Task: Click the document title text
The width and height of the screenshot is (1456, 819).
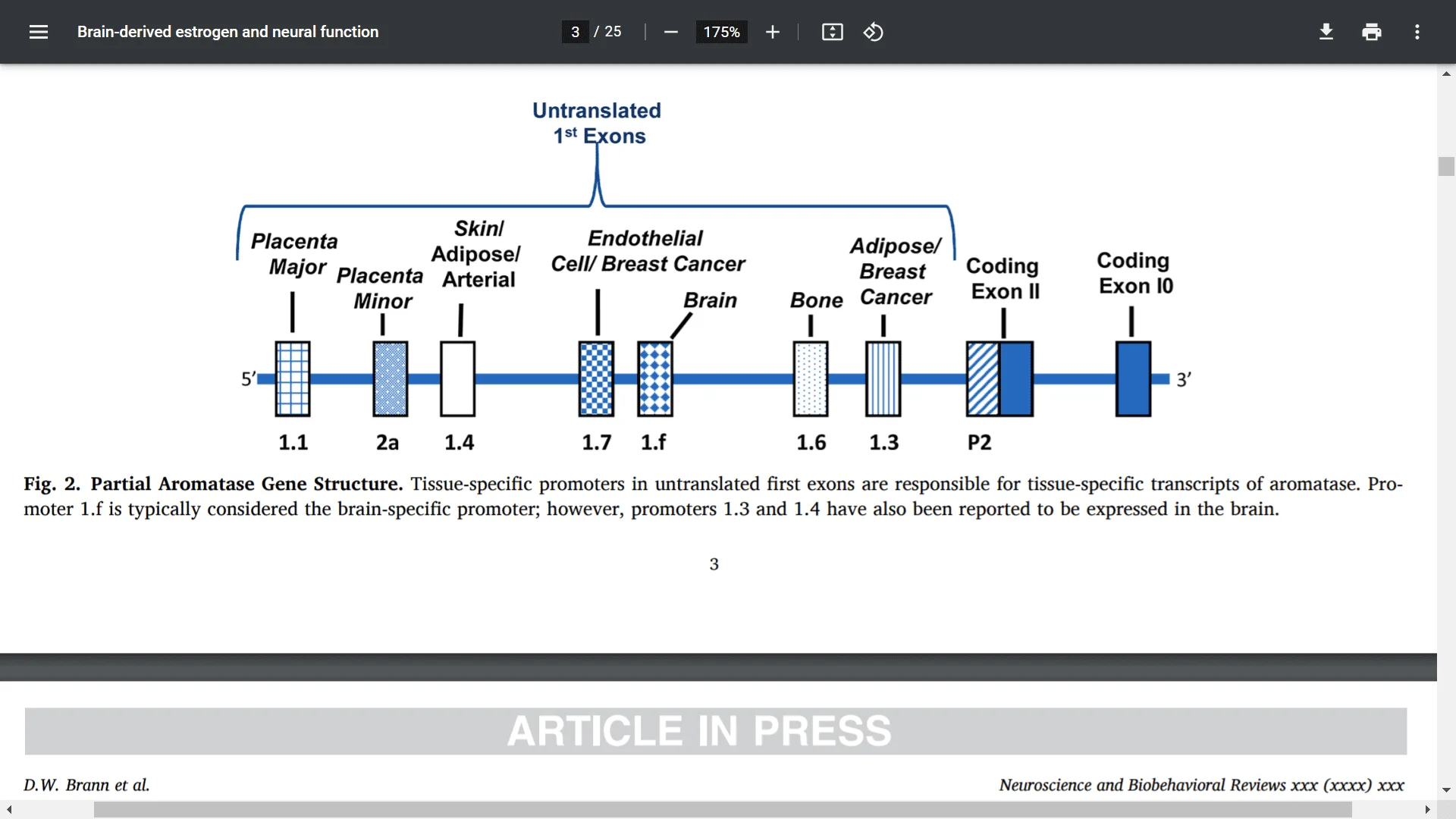Action: coord(227,32)
